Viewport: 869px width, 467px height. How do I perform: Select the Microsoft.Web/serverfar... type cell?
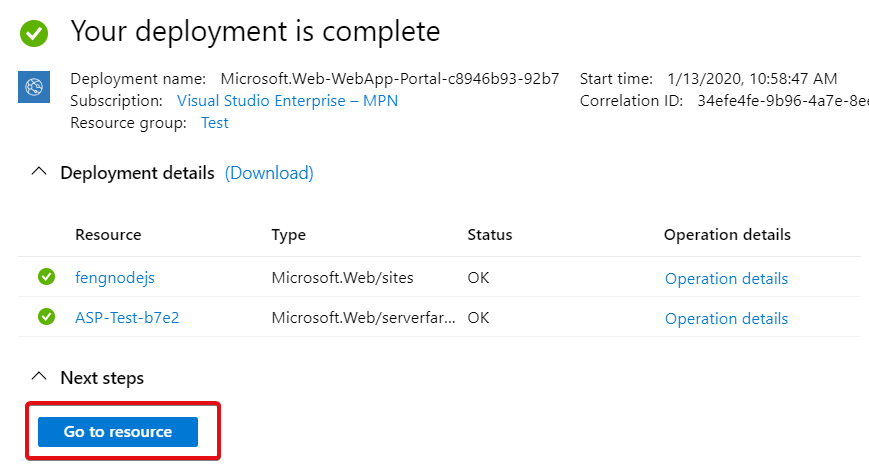tap(363, 318)
